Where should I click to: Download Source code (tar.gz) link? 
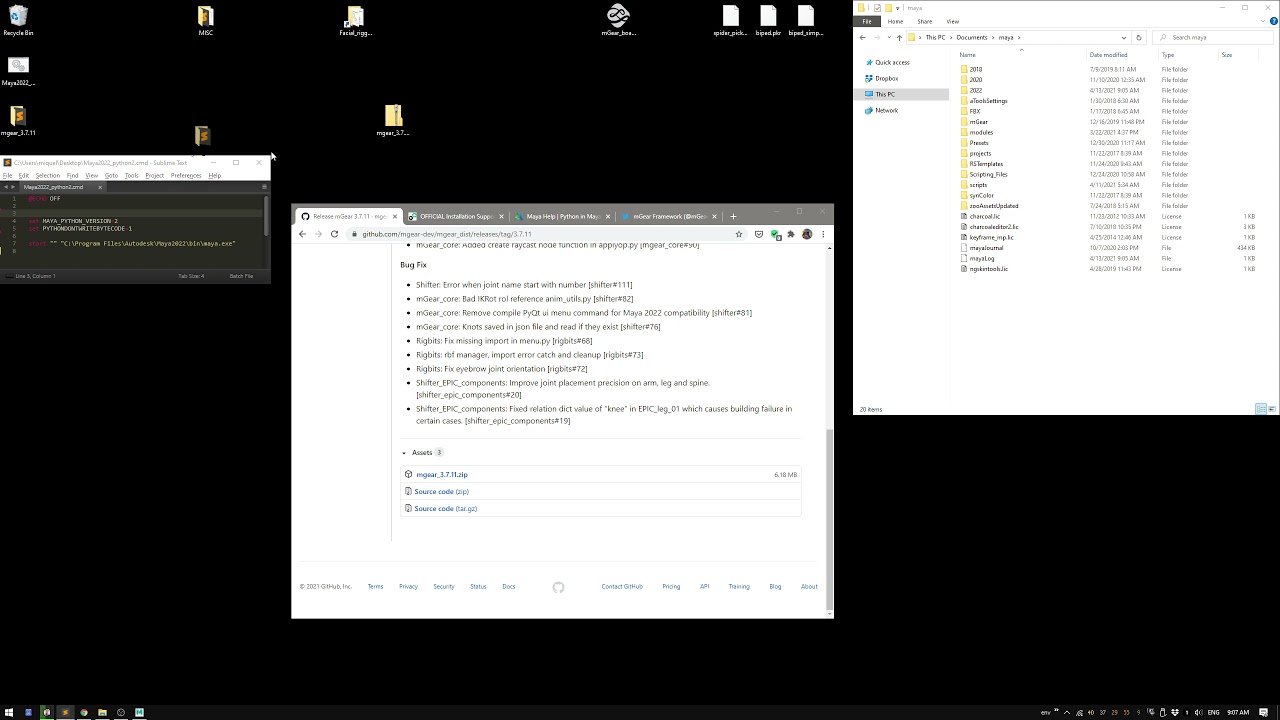[x=445, y=509]
